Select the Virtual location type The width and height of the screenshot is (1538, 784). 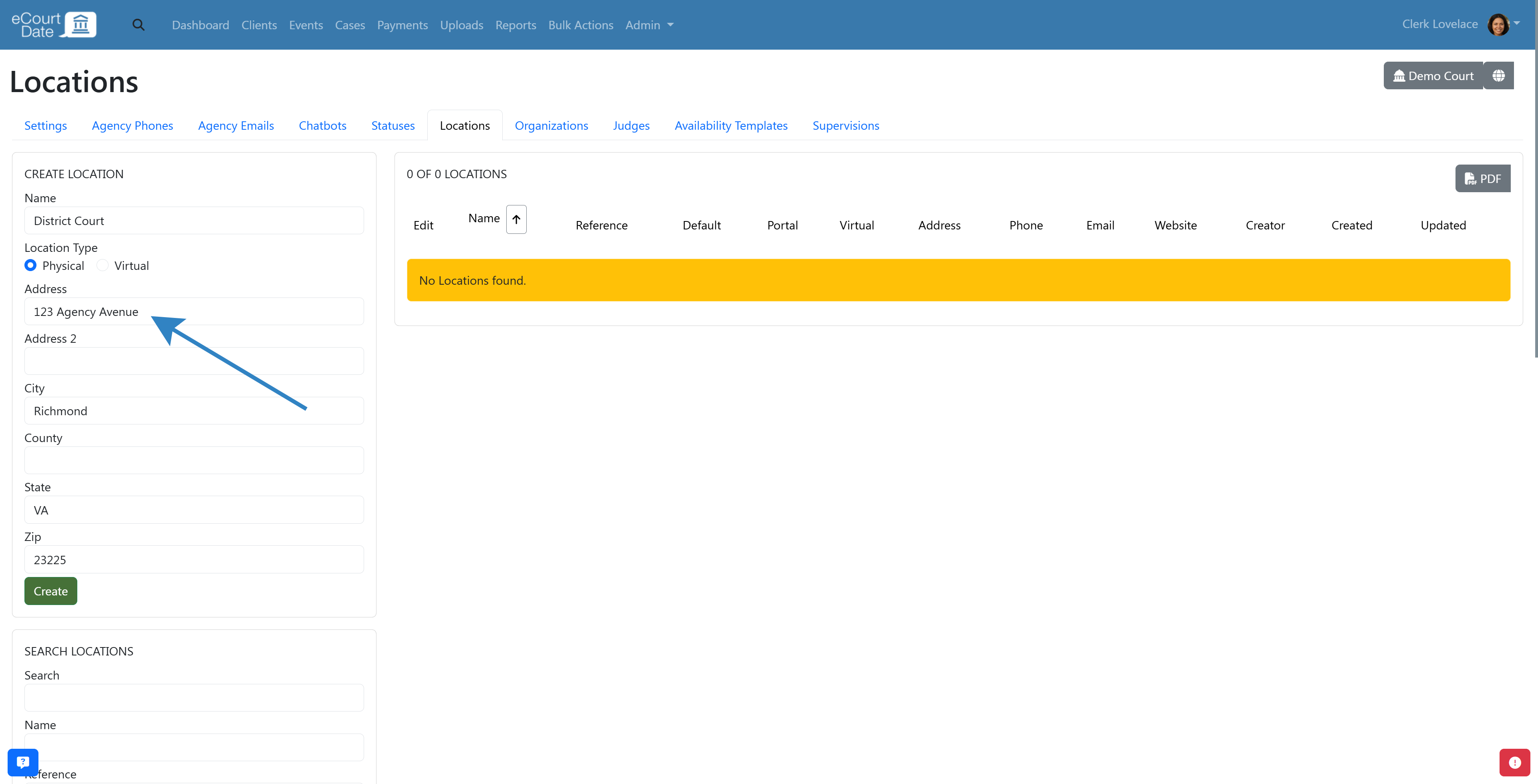click(x=103, y=265)
